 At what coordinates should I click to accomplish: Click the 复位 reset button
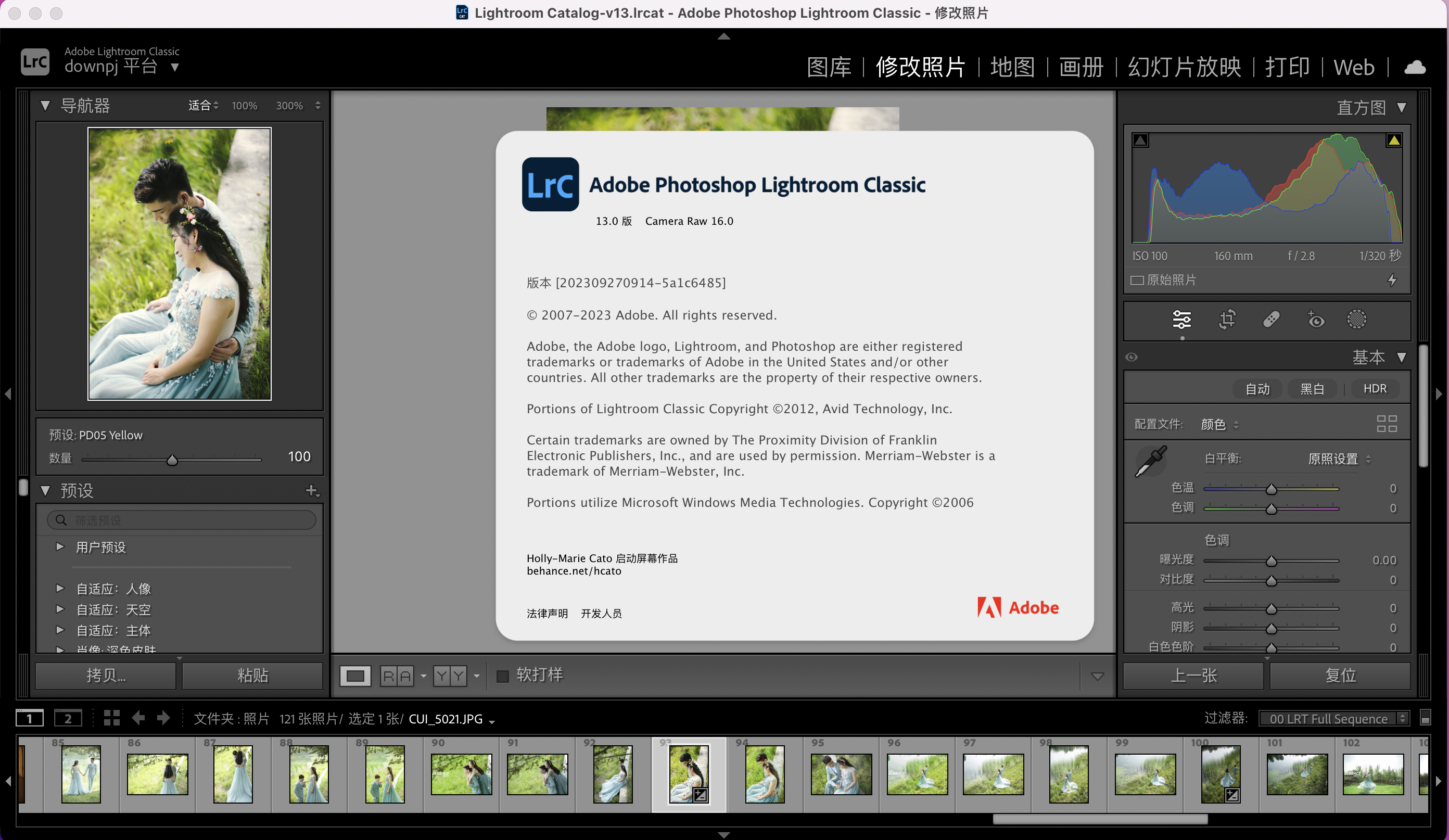click(x=1340, y=675)
